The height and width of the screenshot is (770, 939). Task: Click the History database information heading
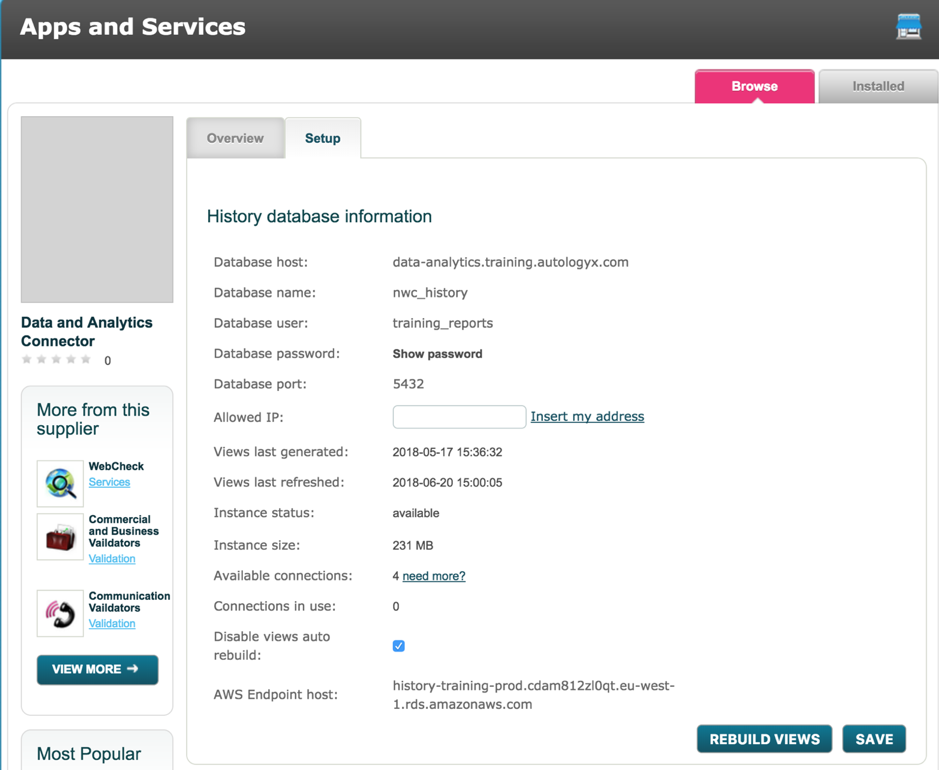click(319, 216)
